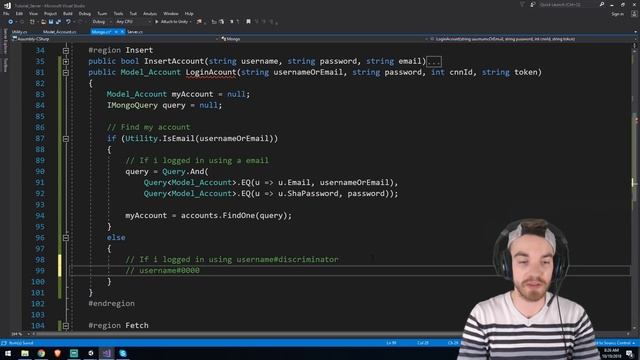Viewport: 640px width, 360px height.
Task: Click the notifications flag filter icon
Action: [x=522, y=4]
